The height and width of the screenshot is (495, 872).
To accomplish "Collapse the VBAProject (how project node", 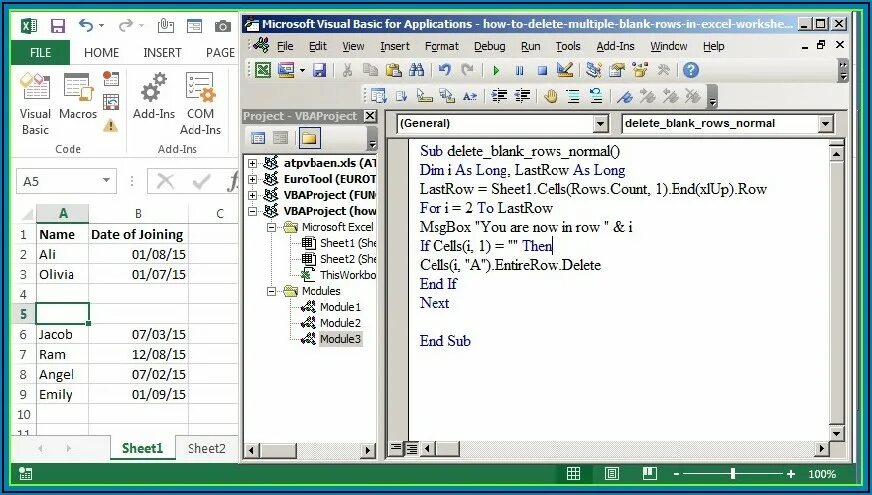I will pos(252,211).
